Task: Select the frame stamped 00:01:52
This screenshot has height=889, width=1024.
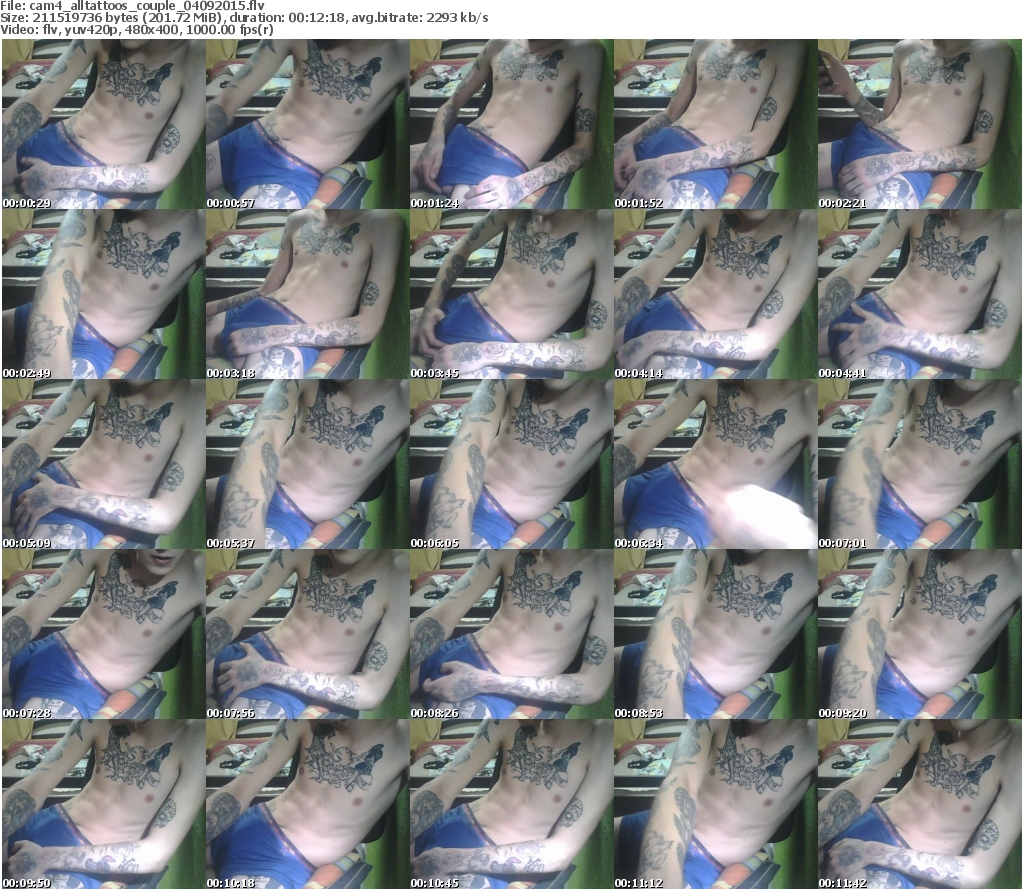Action: [x=716, y=124]
